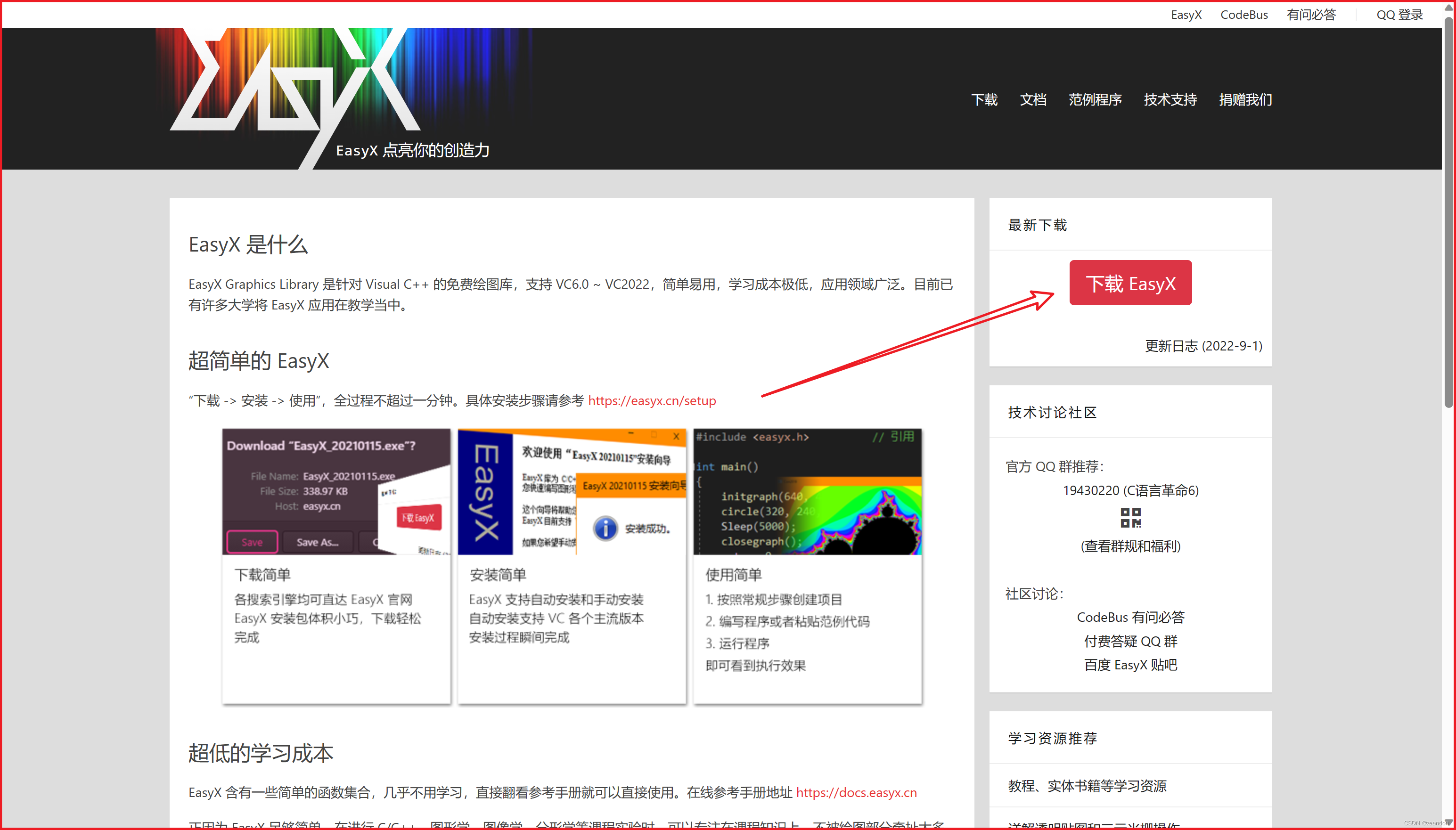This screenshot has width=1456, height=830.
Task: Click the 超简单的 EasyX heading
Action: [258, 361]
